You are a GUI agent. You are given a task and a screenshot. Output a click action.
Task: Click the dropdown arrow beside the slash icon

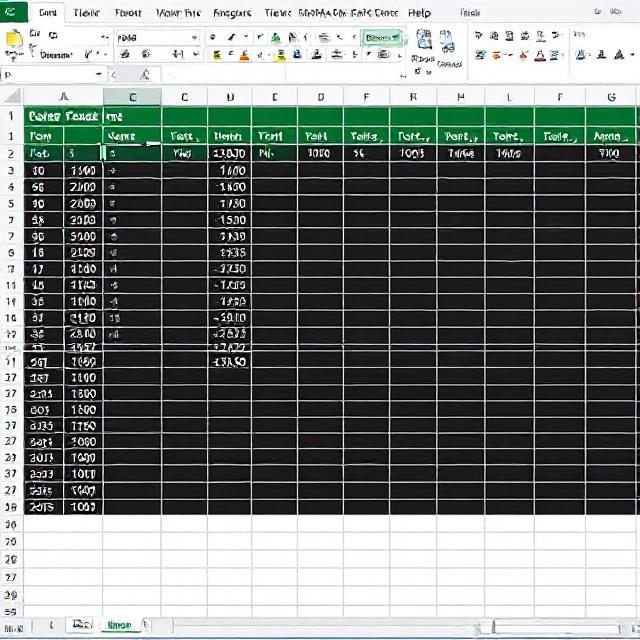tap(246, 37)
